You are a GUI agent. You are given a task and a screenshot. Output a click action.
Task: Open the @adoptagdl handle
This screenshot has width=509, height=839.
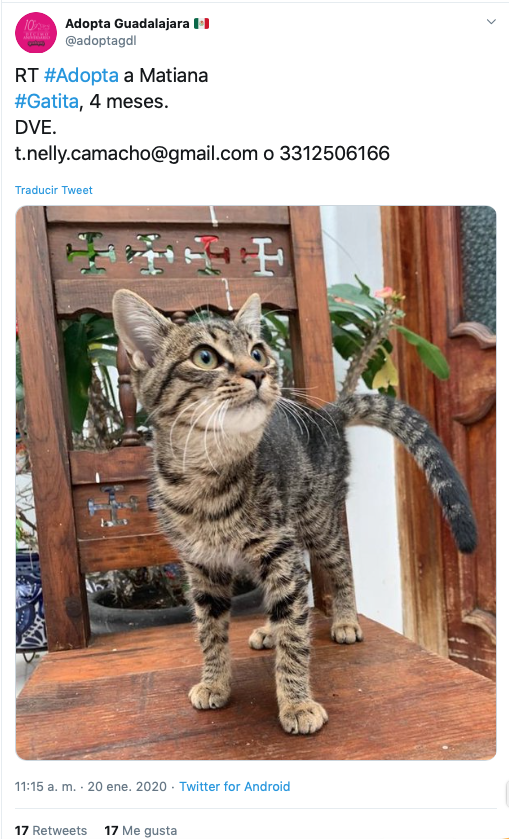(x=101, y=41)
